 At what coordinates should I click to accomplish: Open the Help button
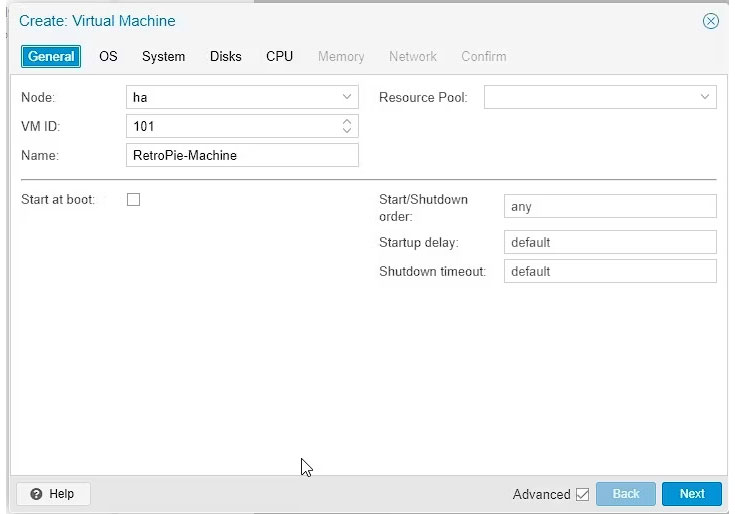click(x=53, y=494)
